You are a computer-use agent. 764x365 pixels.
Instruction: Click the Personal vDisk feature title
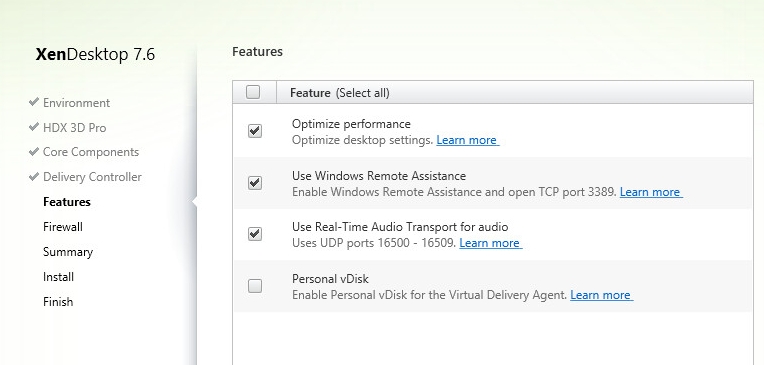tap(330, 279)
